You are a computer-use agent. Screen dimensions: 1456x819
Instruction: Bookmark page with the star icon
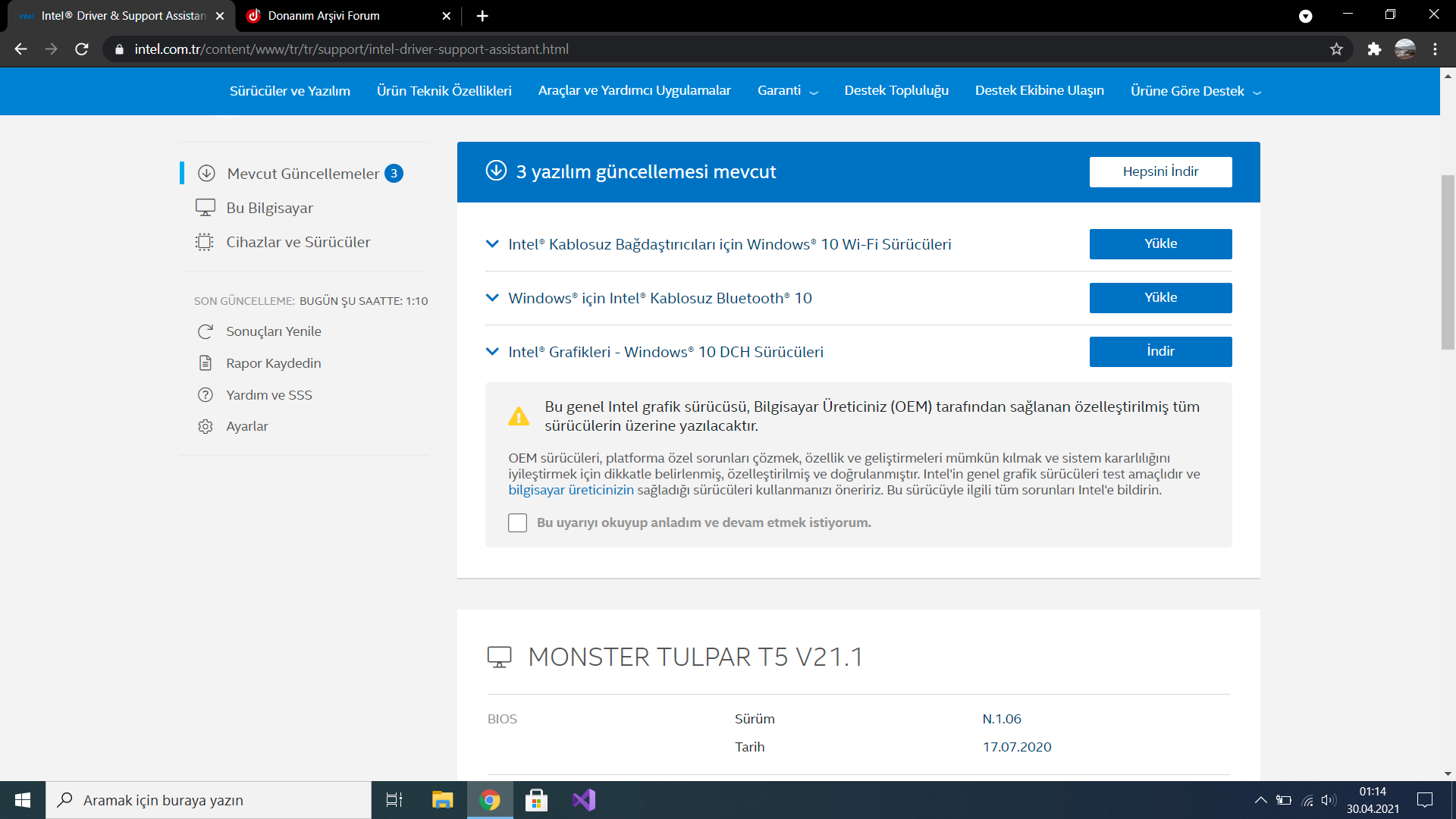[x=1336, y=49]
